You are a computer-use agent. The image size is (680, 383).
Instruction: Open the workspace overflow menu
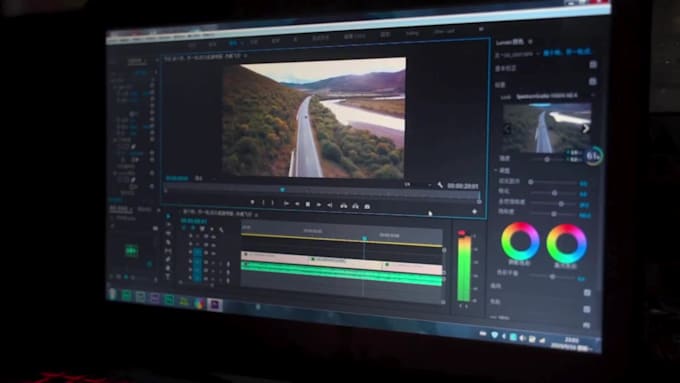click(481, 29)
